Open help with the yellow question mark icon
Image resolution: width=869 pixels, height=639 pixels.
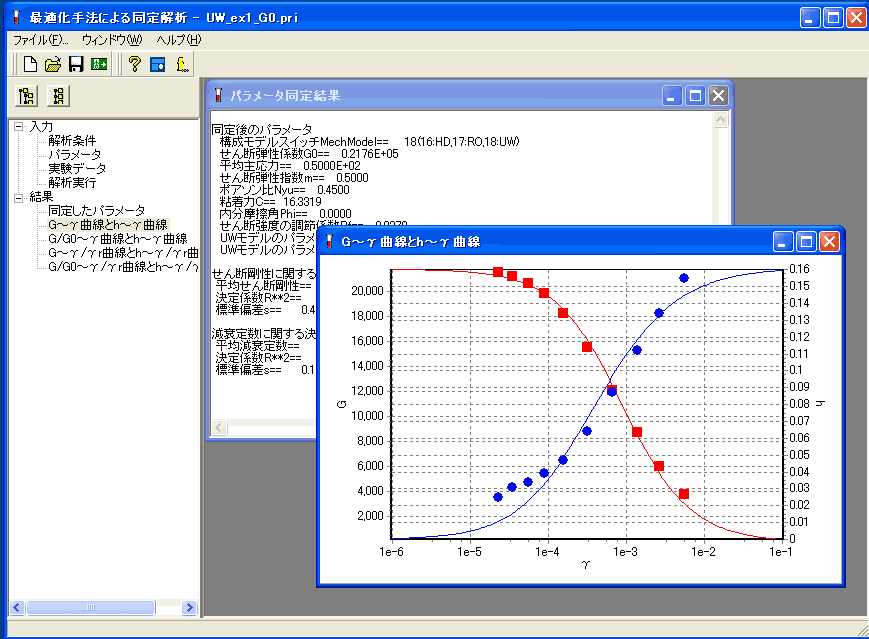pos(134,65)
